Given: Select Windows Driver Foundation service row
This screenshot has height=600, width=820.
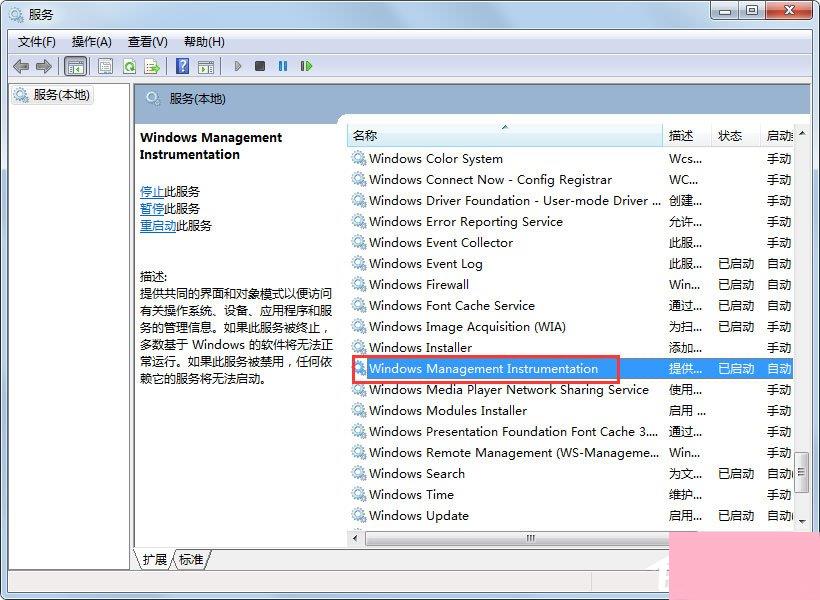Looking at the screenshot, I should [x=570, y=200].
